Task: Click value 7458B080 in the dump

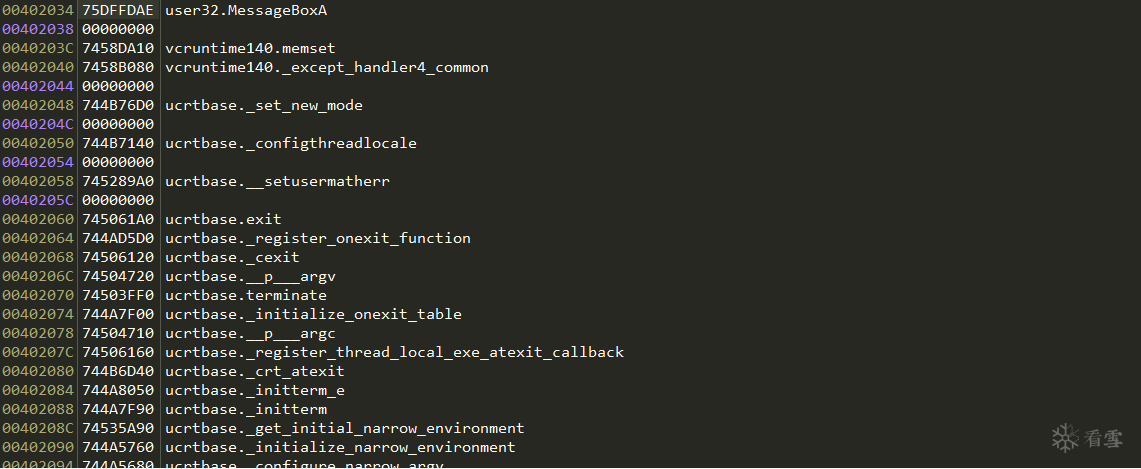Action: (118, 68)
